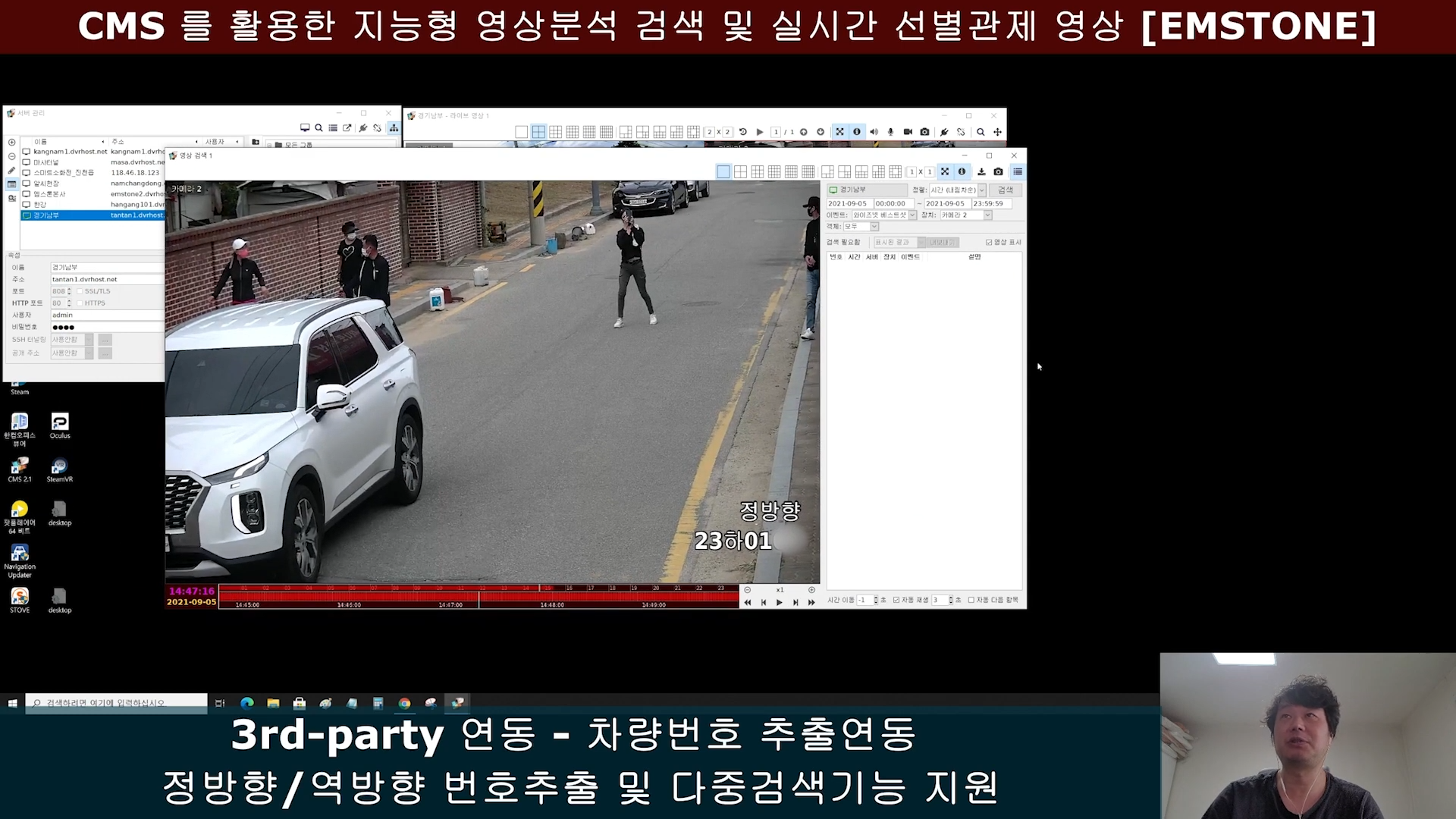The height and width of the screenshot is (819, 1456).
Task: Open 이벤트 event type dropdown
Action: coord(912,215)
